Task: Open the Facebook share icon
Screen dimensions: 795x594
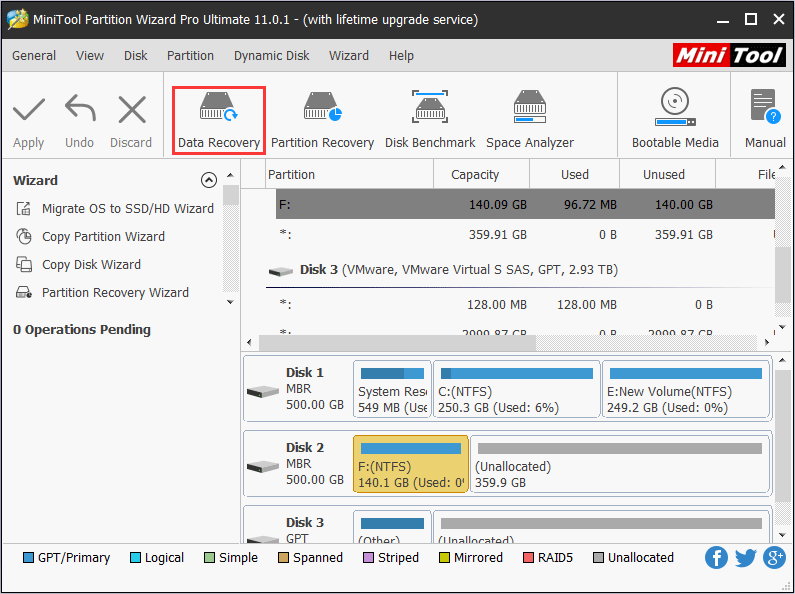Action: tap(716, 558)
